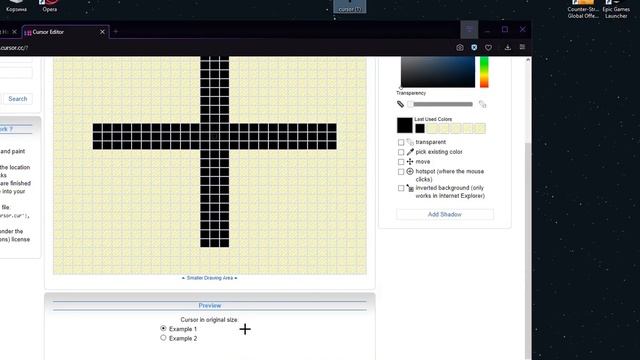Click the 'Last Used Colors' label
The width and height of the screenshot is (640, 360).
pos(433,119)
